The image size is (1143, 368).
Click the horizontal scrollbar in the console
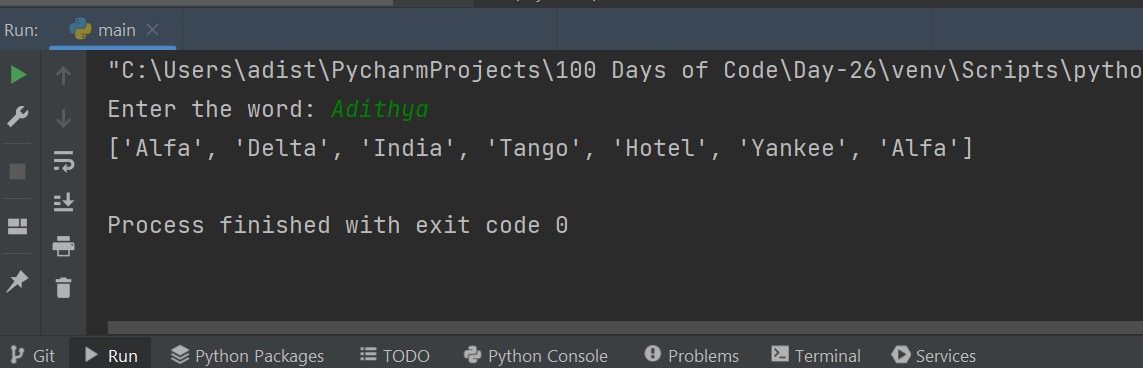point(625,328)
